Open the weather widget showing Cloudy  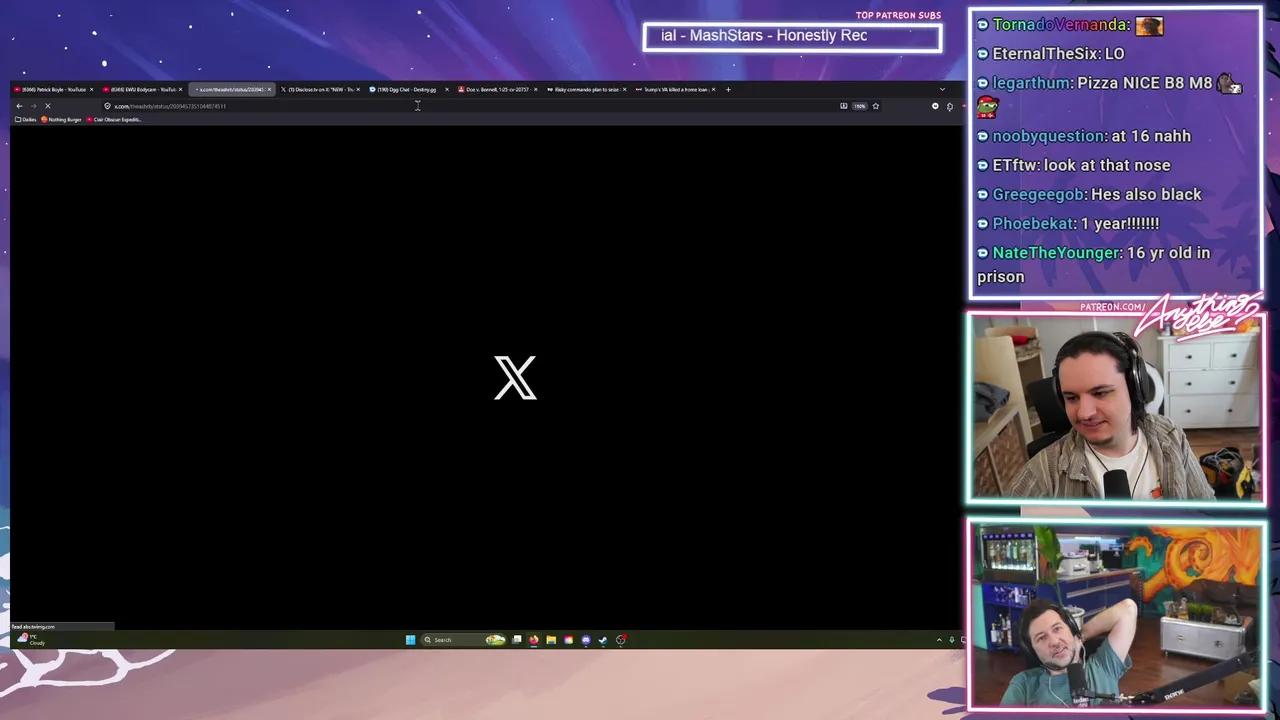point(30,639)
